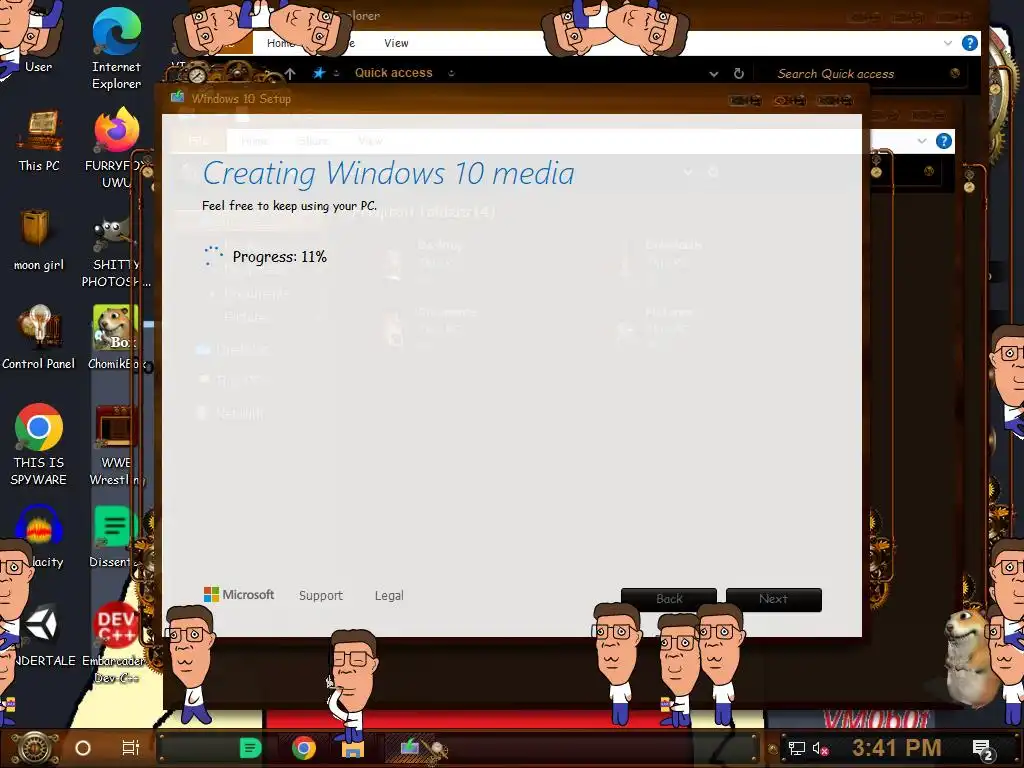The image size is (1024, 768).
Task: Open Task View on the taskbar
Action: tap(131, 748)
